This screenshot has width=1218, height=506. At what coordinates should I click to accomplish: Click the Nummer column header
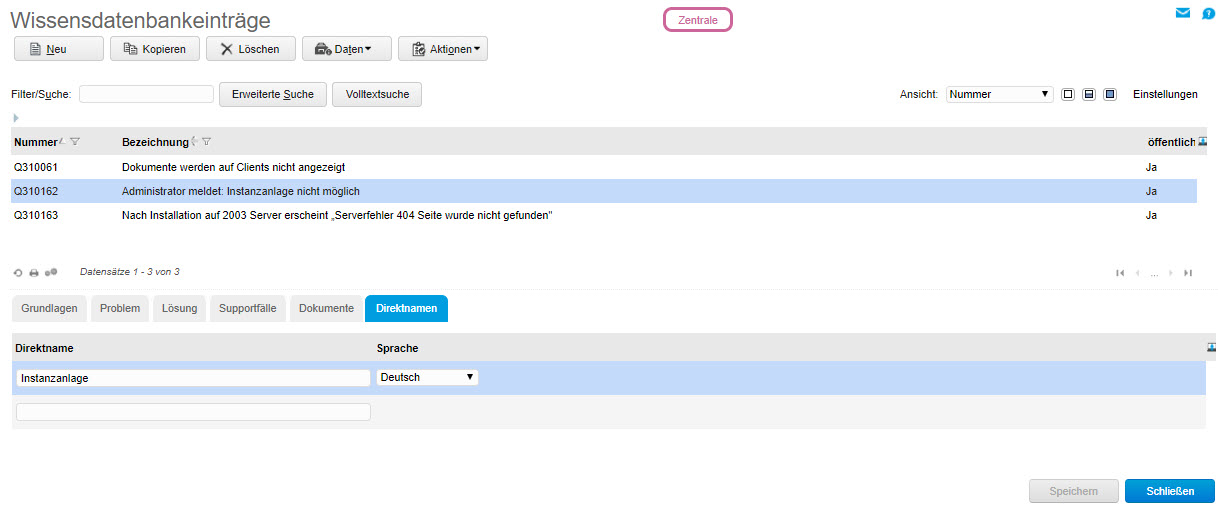point(36,142)
